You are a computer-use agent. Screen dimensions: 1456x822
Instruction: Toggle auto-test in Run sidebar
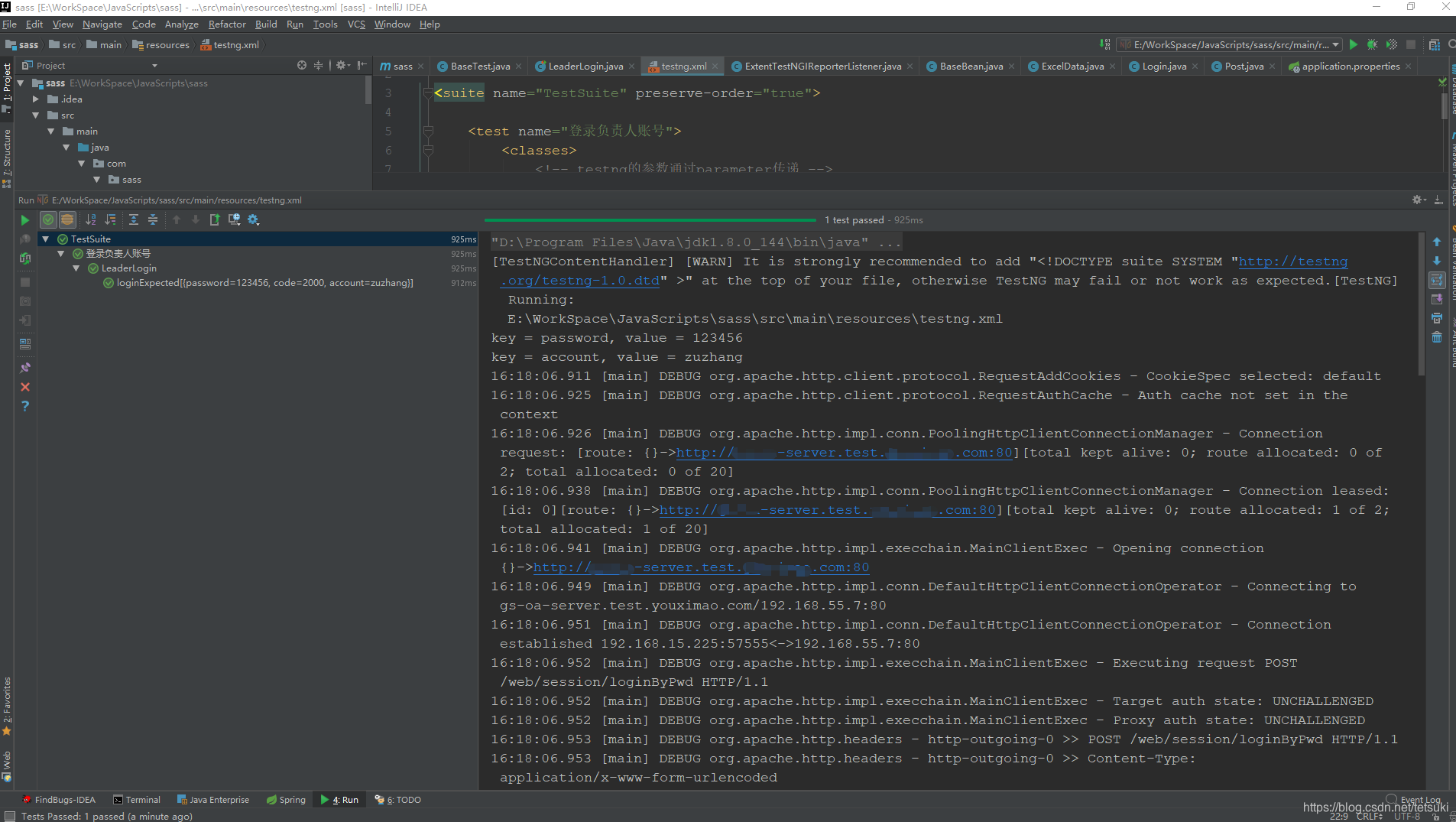(25, 258)
